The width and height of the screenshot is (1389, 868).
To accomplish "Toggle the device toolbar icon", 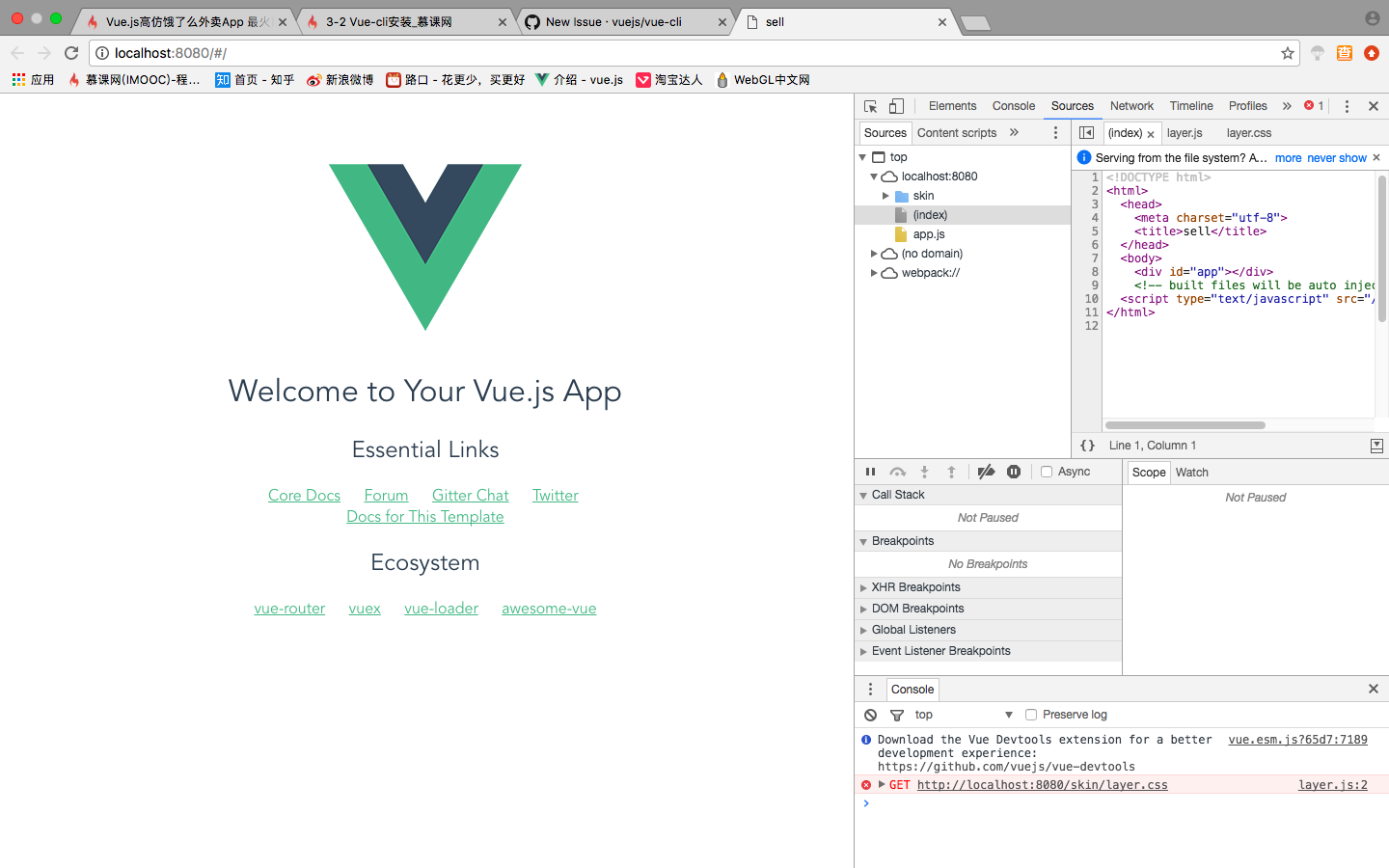I will (896, 106).
